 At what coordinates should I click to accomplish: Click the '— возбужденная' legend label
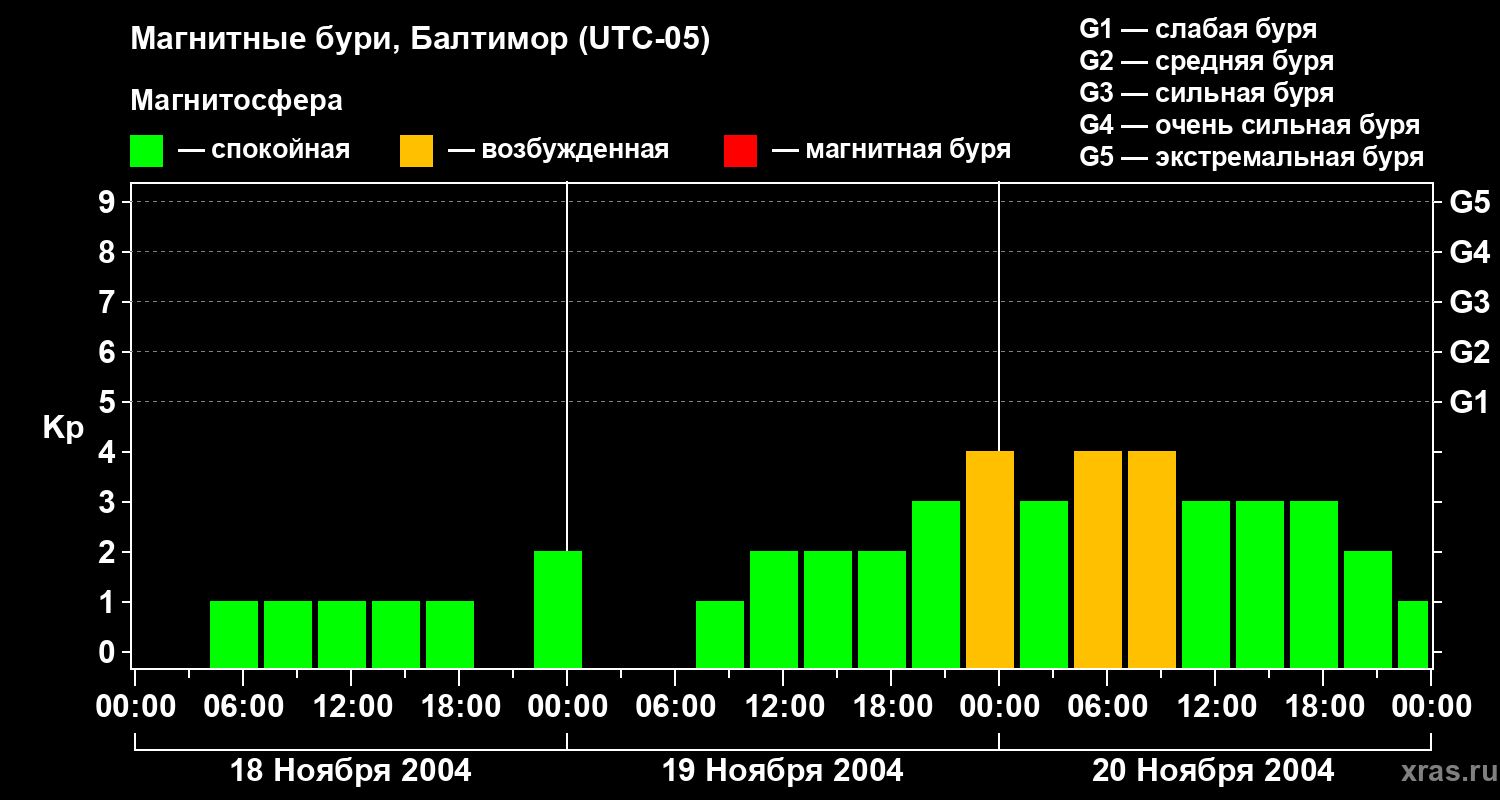[558, 150]
